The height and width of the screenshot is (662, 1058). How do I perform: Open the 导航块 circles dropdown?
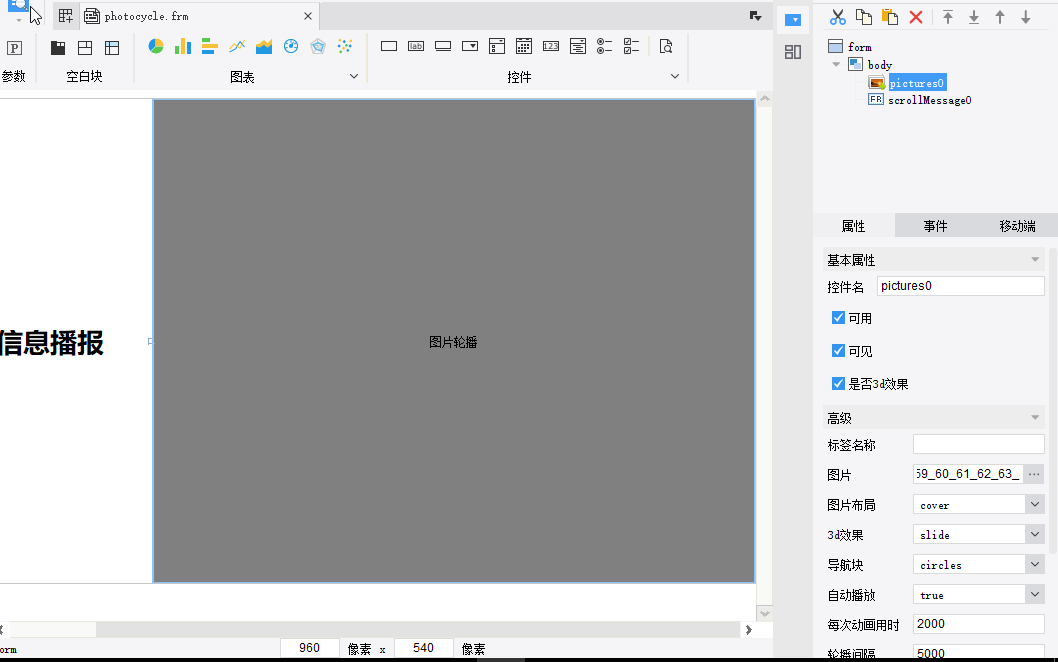pos(1034,565)
